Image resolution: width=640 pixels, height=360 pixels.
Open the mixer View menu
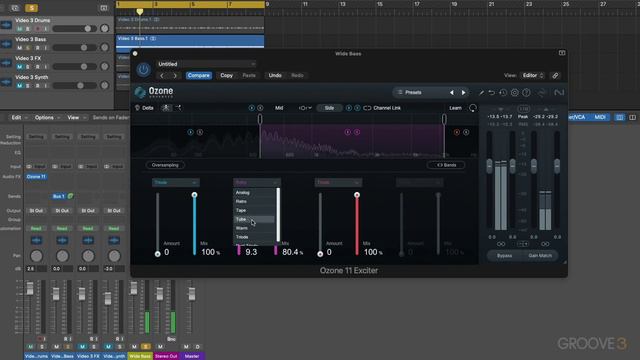click(76, 118)
